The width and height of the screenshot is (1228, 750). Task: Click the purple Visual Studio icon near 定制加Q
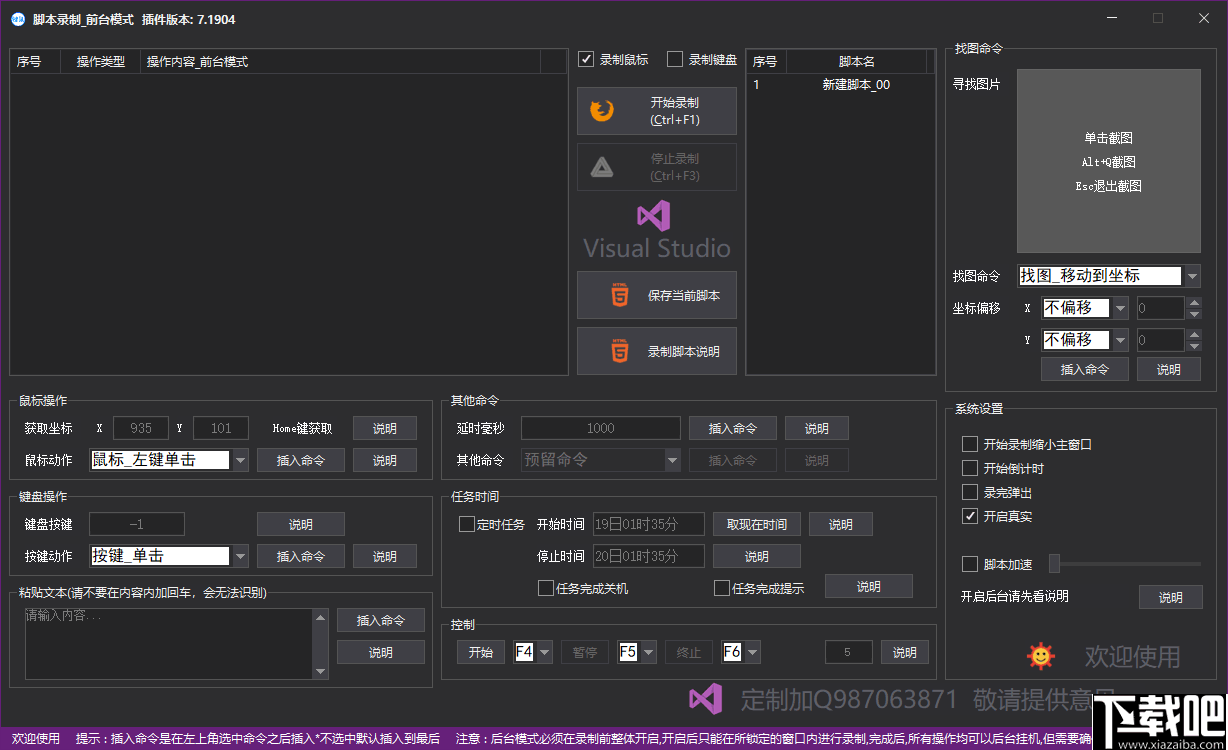tap(706, 699)
